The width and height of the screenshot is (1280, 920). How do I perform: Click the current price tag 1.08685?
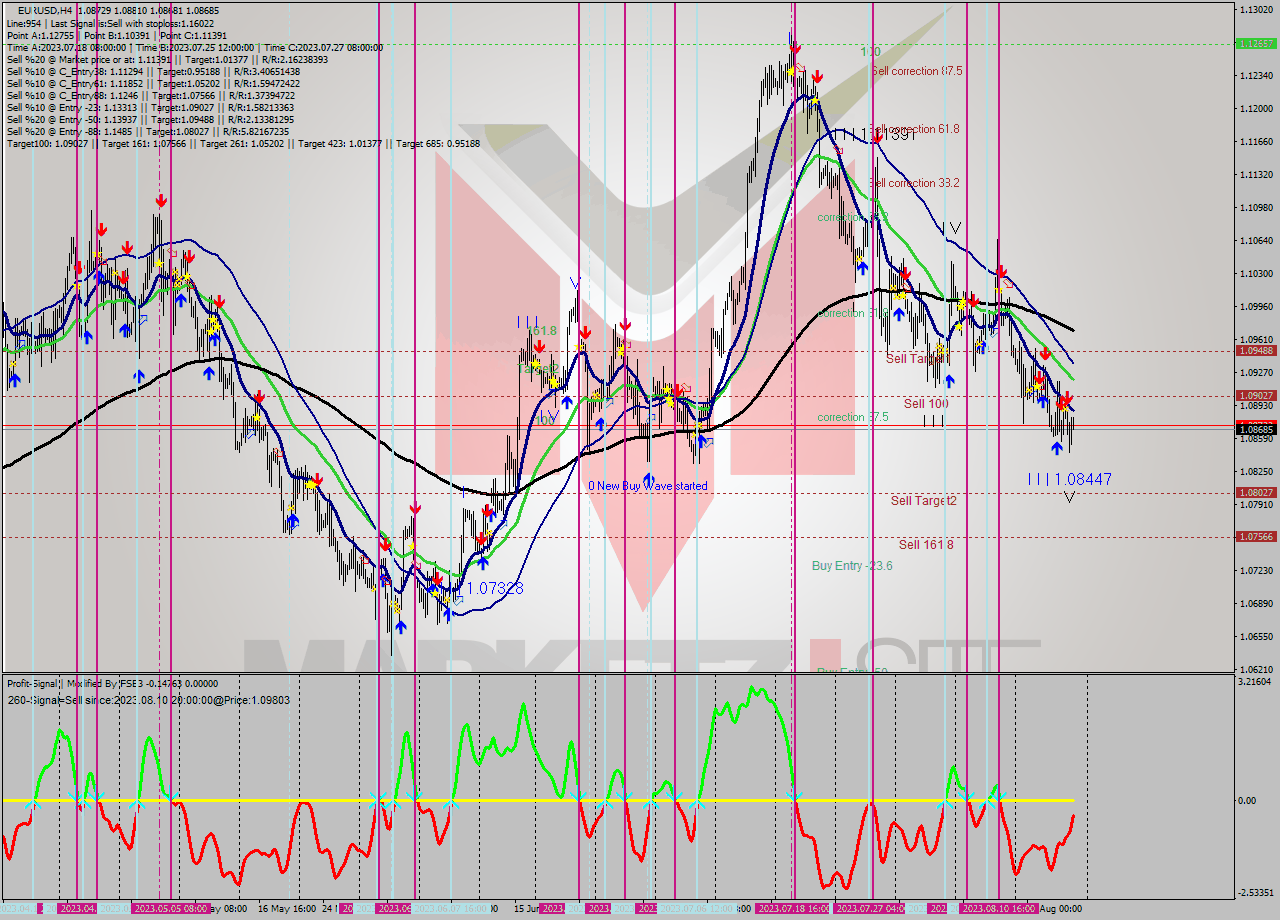click(x=1255, y=429)
